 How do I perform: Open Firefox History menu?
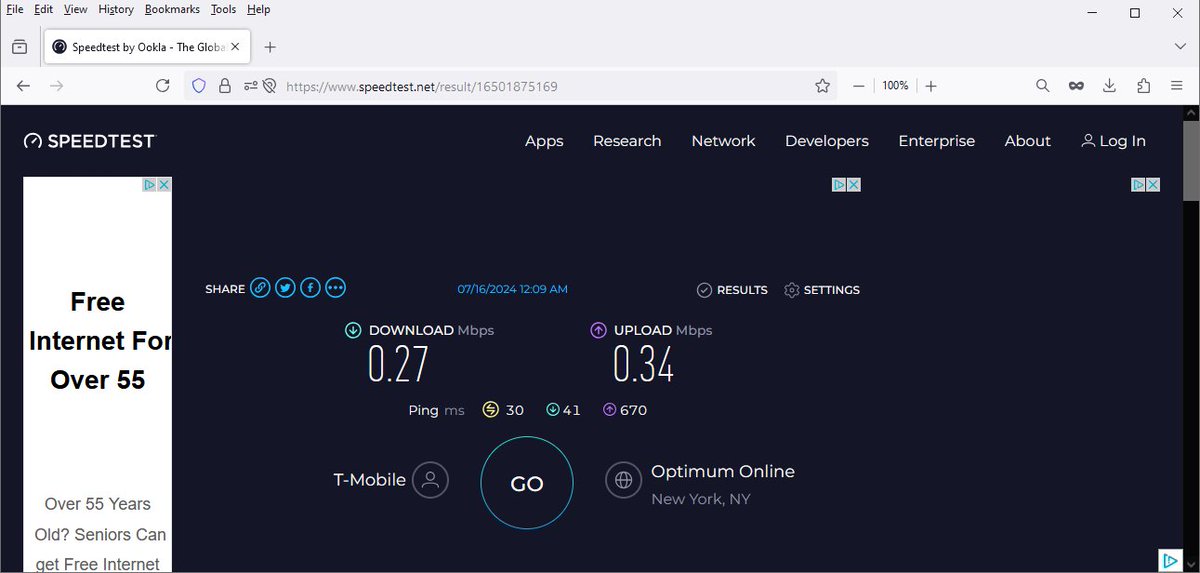coord(116,9)
